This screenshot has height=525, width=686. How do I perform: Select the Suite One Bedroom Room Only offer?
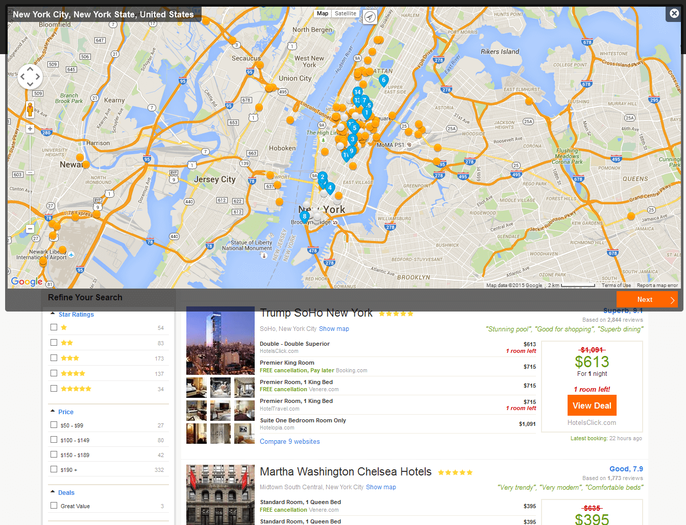398,424
